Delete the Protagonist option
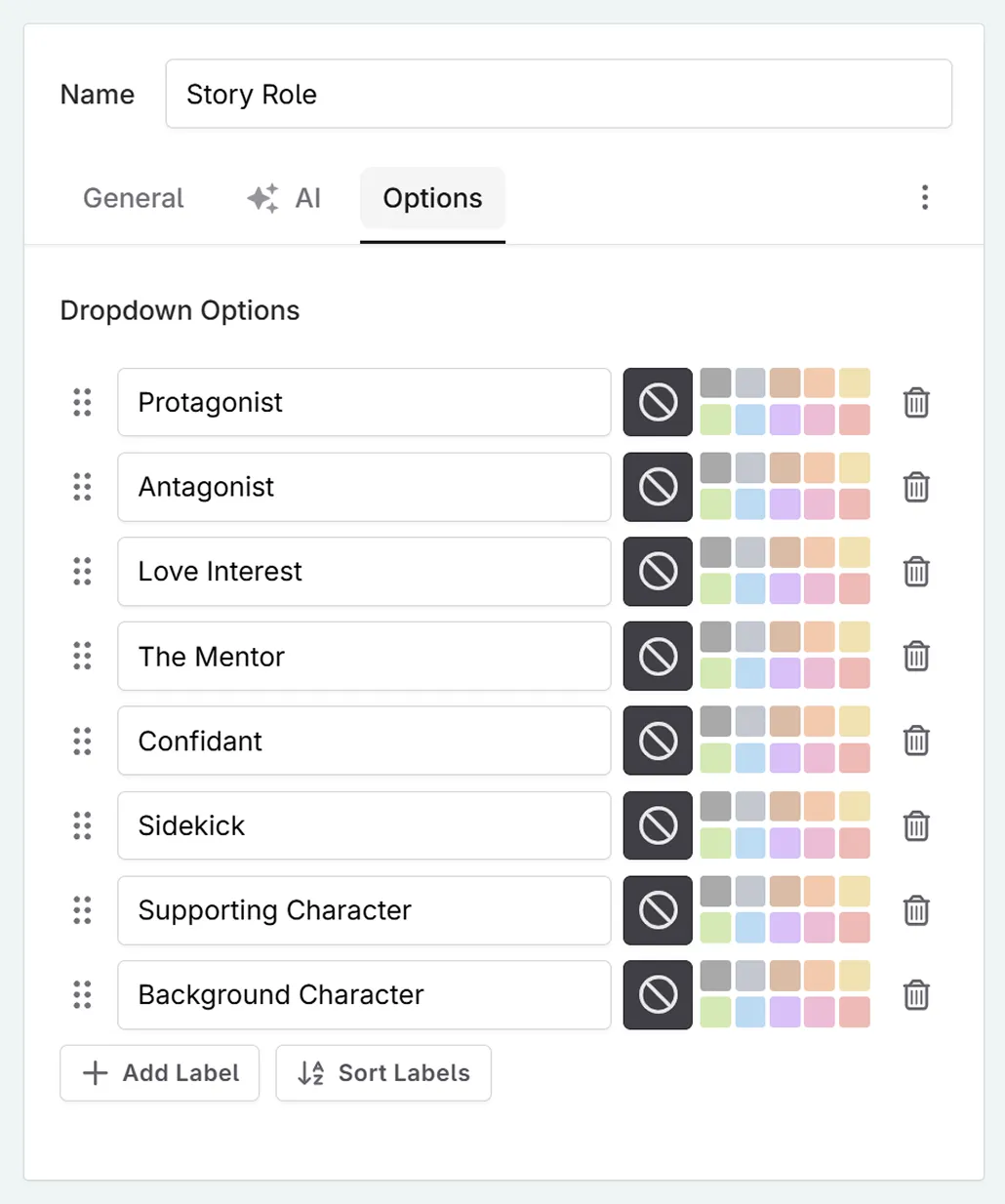Image resolution: width=1005 pixels, height=1204 pixels. (915, 402)
